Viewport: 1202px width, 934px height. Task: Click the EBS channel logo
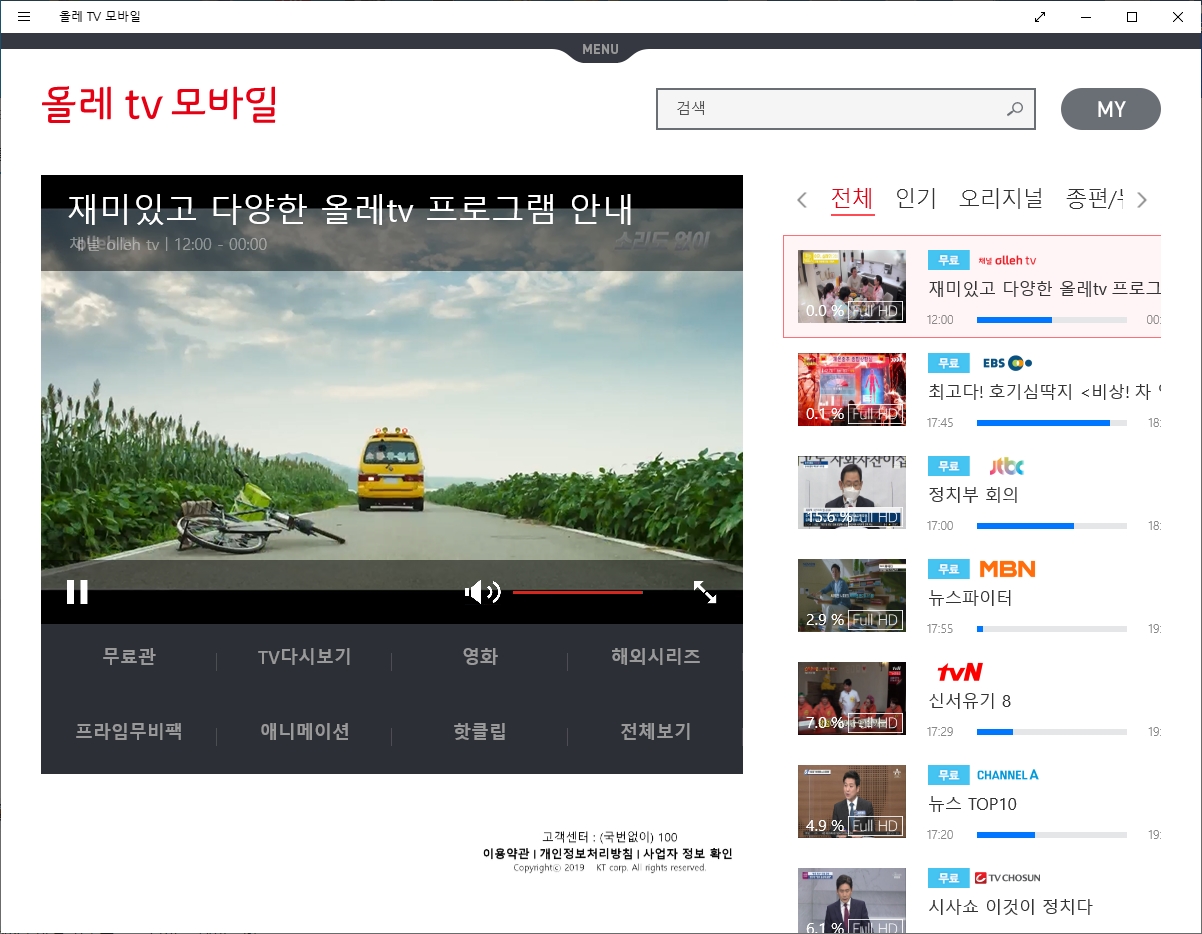click(1007, 363)
